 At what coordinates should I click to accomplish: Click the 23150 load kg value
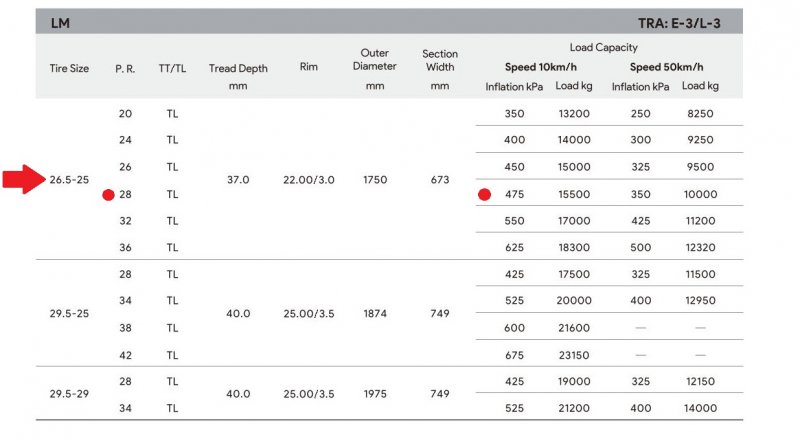coord(573,354)
